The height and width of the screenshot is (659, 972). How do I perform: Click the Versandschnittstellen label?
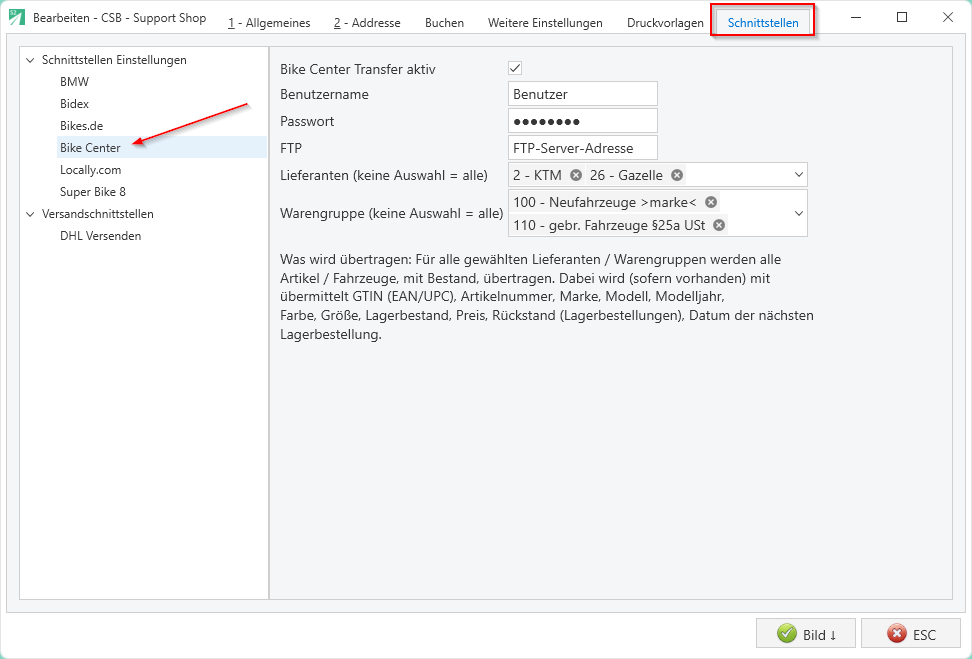[98, 214]
